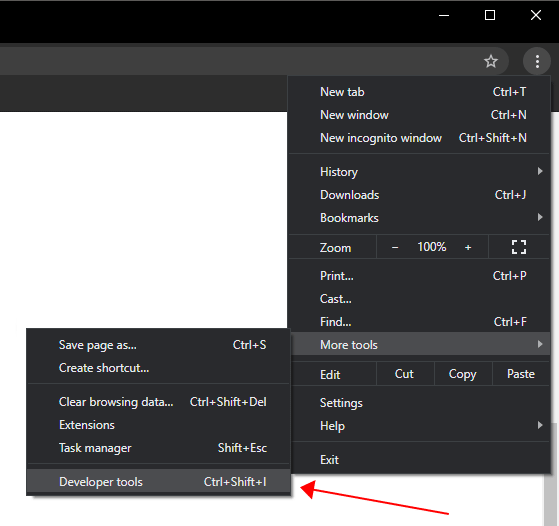Expand the Help submenu
Viewport: 559px width, 526px height.
point(419,425)
